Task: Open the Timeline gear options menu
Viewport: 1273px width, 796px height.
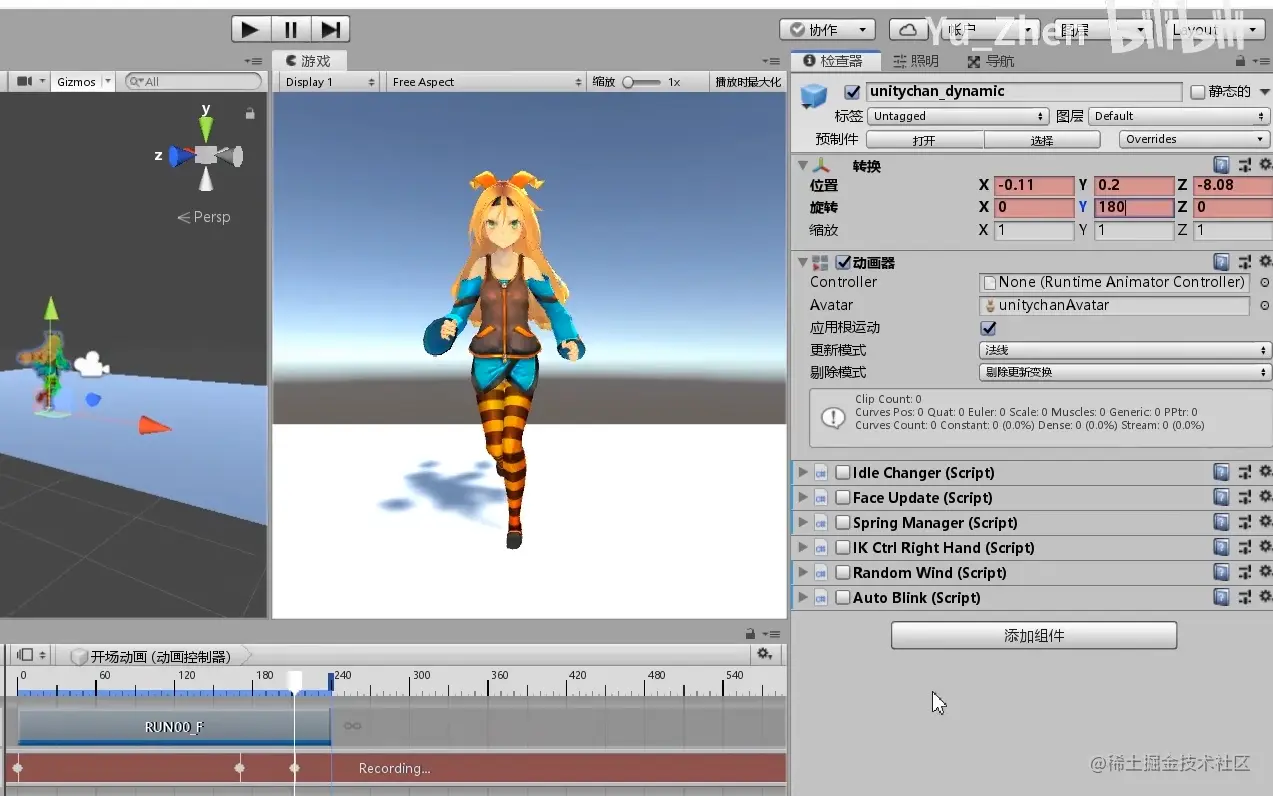Action: click(x=765, y=654)
